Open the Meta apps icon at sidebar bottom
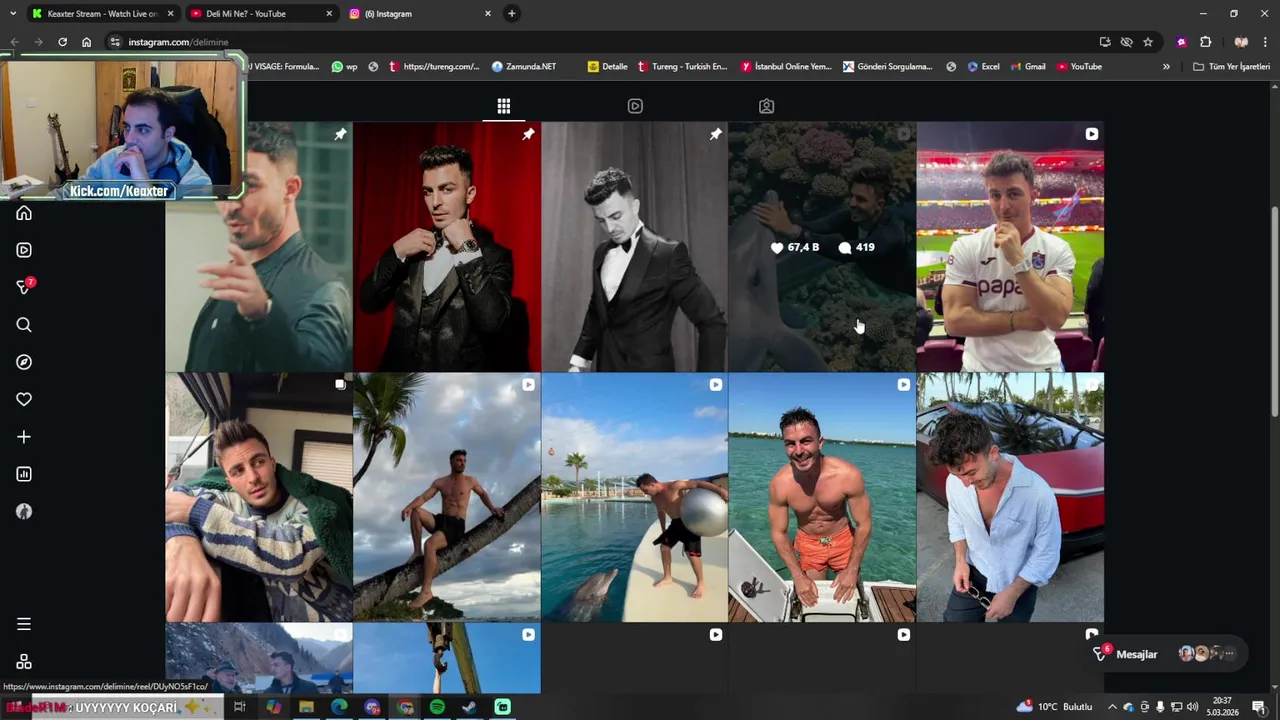This screenshot has height=720, width=1280. pos(24,662)
